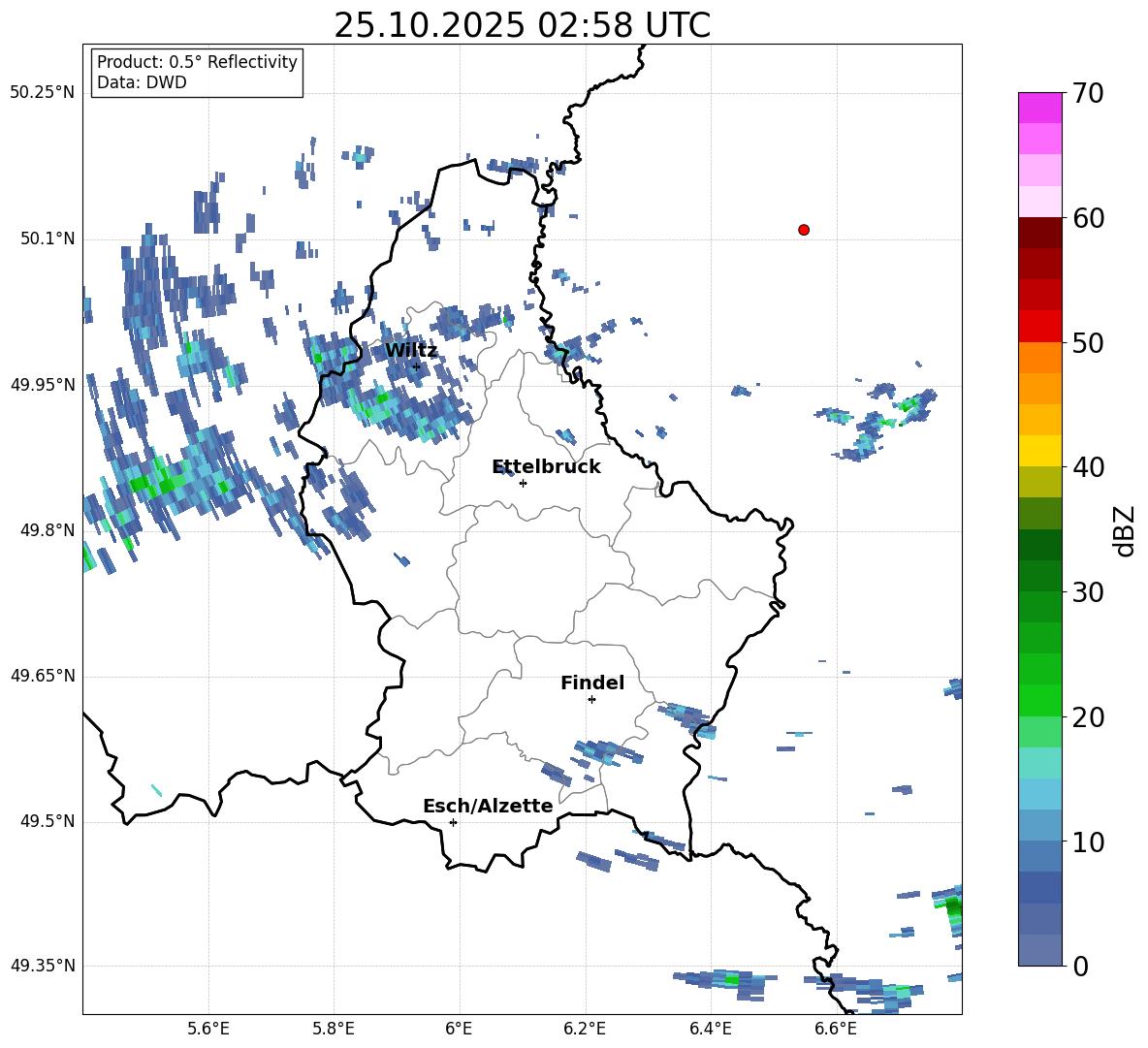The height and width of the screenshot is (1048, 1148).
Task: Pick the bright green colorbar segment above 20
Action: click(1039, 700)
